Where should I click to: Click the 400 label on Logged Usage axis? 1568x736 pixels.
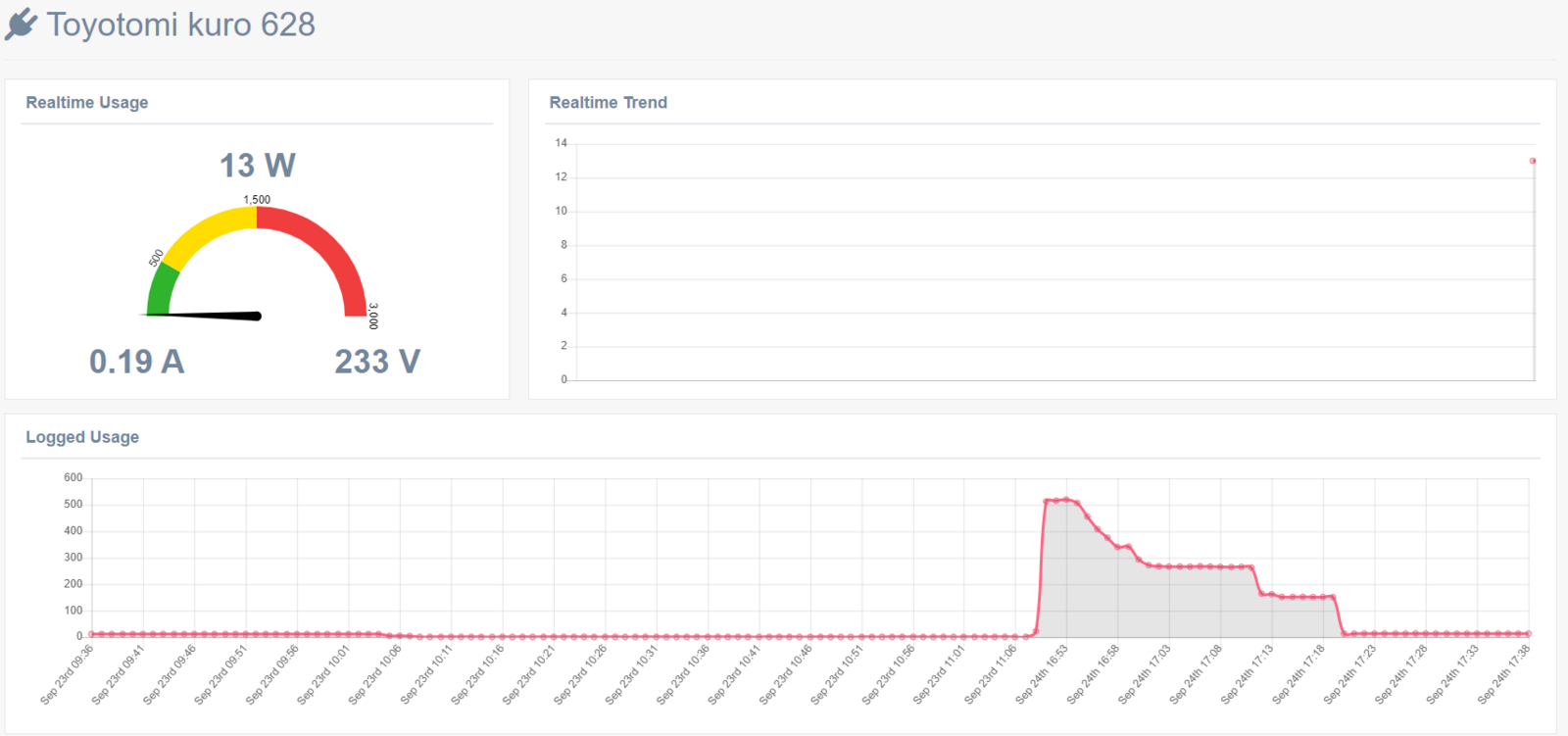[73, 531]
